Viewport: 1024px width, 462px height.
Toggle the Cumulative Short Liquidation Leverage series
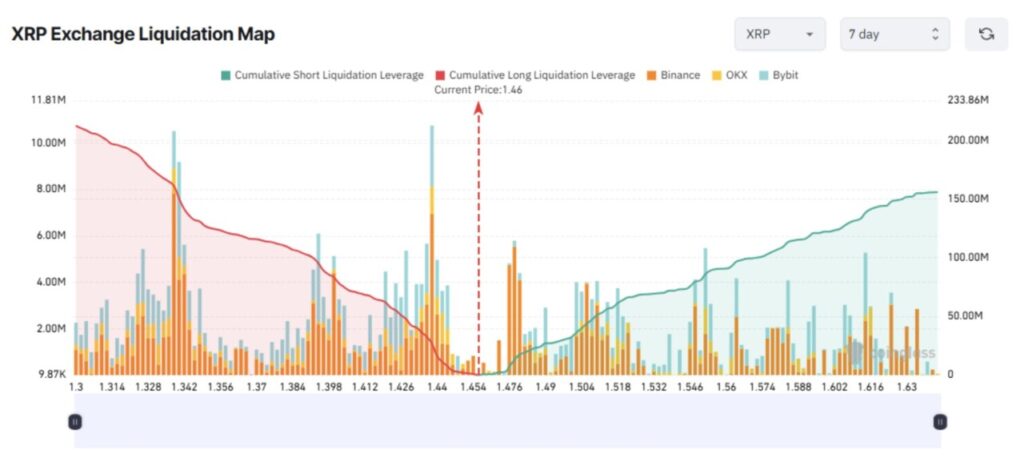[329, 75]
